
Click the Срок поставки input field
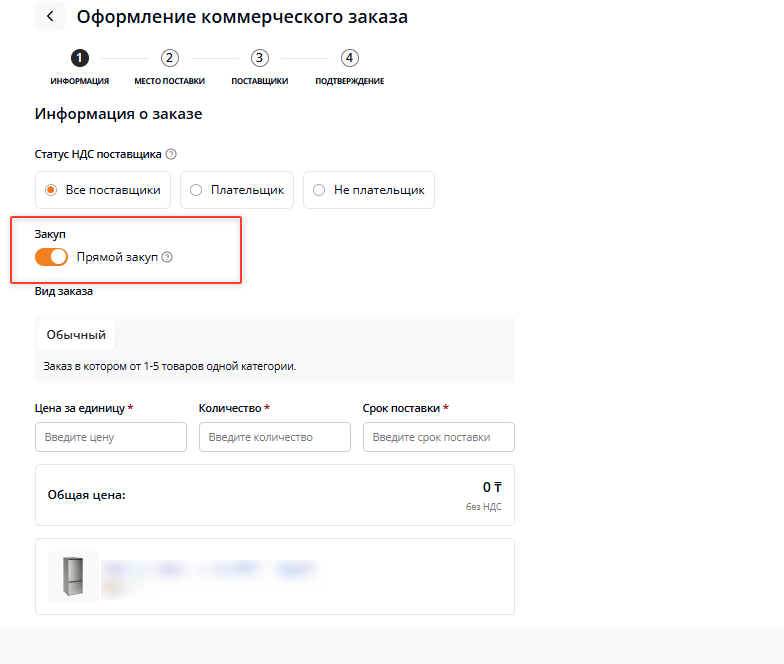pyautogui.click(x=438, y=437)
